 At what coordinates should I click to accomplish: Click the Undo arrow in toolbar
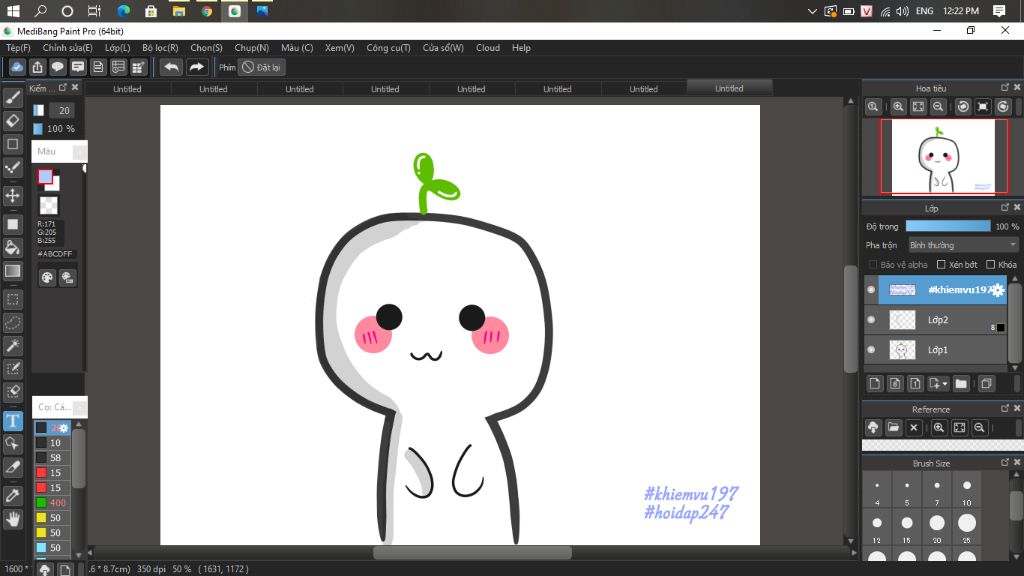(x=172, y=67)
